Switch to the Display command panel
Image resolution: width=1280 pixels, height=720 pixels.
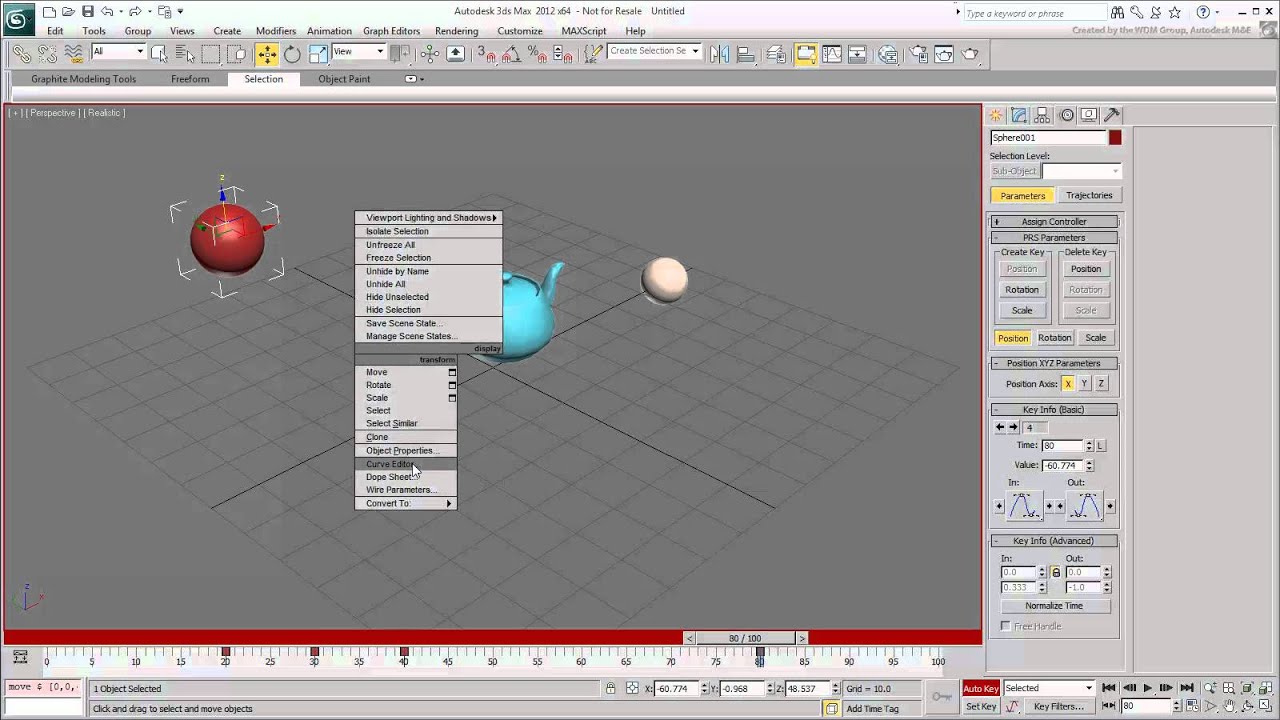(x=1089, y=115)
